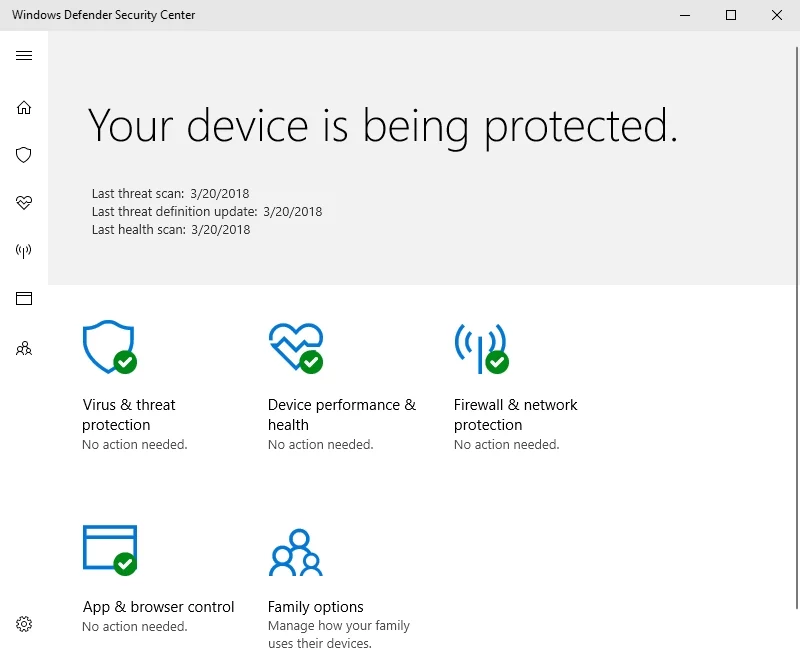Open Firewall & network protection sidebar icon

tap(24, 251)
